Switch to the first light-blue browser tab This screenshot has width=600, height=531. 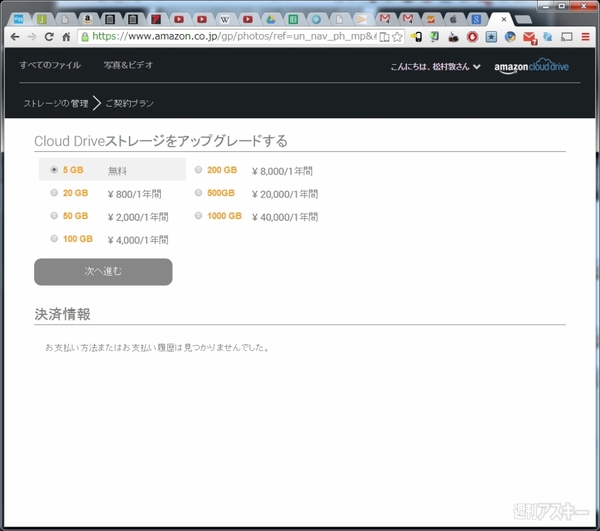19,19
